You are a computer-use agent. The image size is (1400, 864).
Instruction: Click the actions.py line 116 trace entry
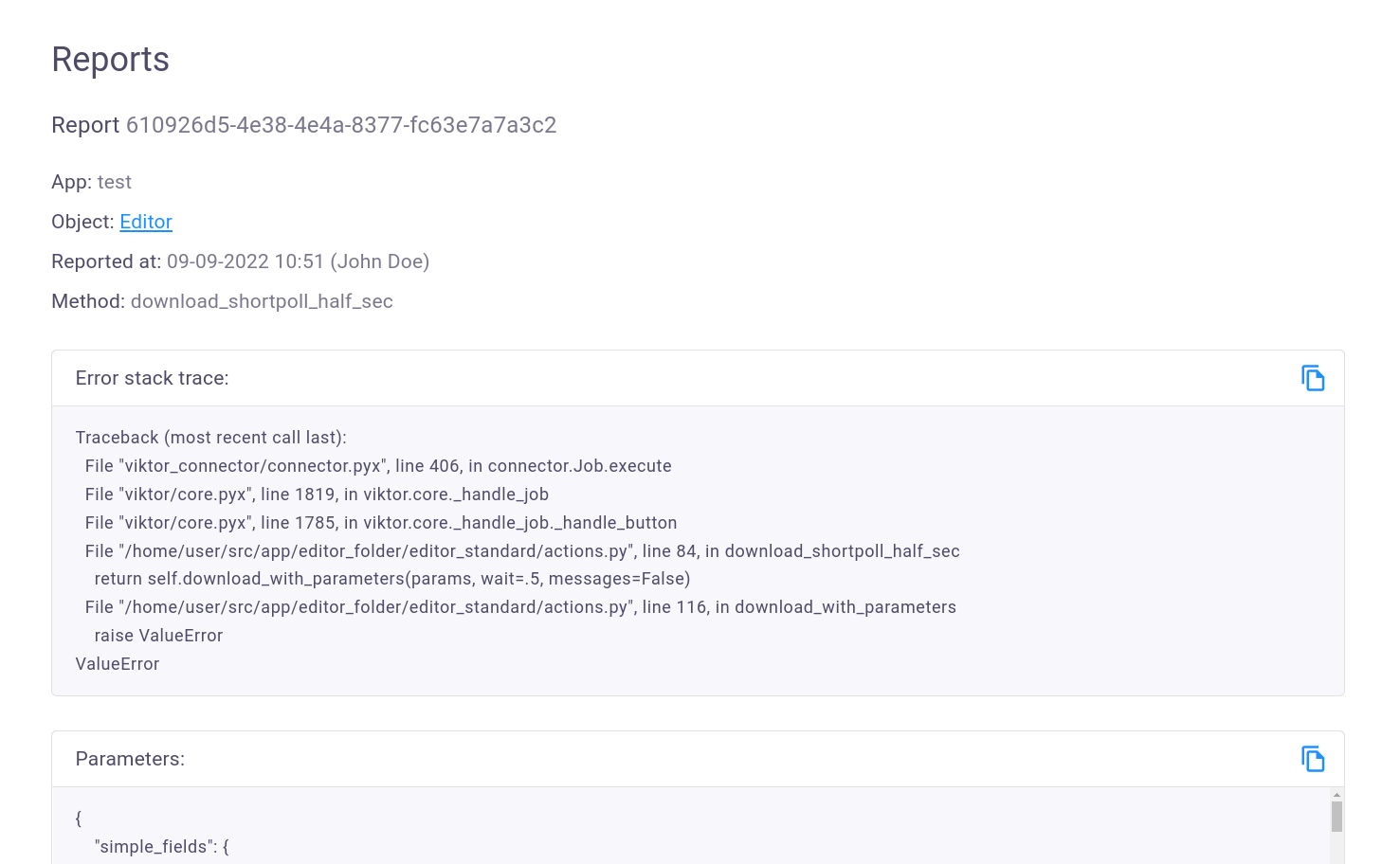click(x=520, y=607)
